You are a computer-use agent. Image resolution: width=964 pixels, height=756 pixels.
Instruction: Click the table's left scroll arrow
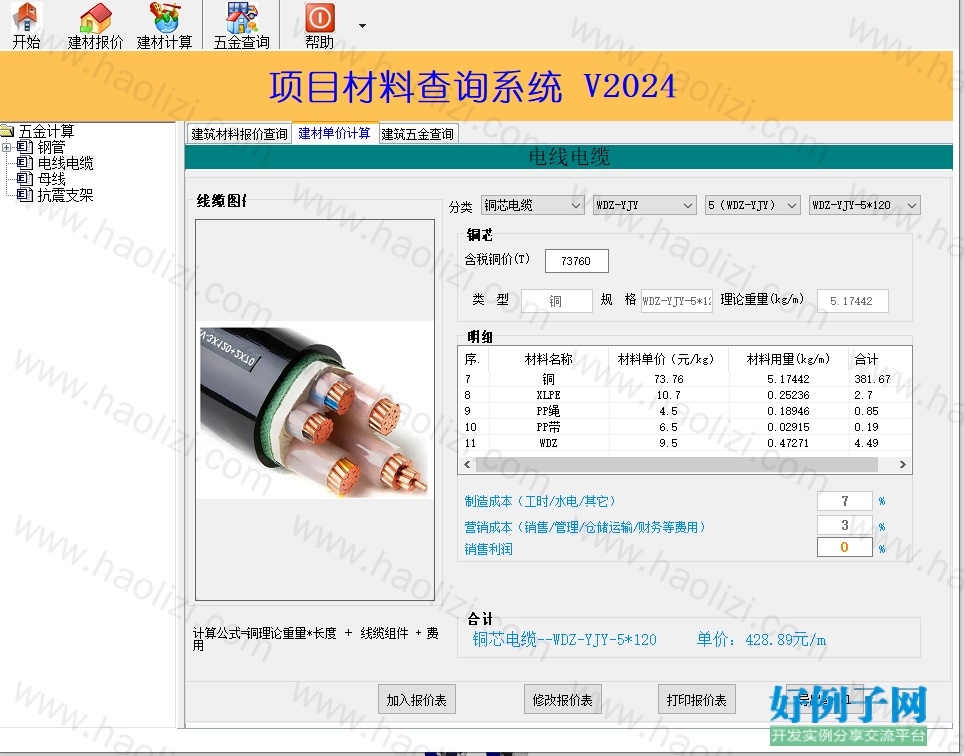click(x=467, y=464)
